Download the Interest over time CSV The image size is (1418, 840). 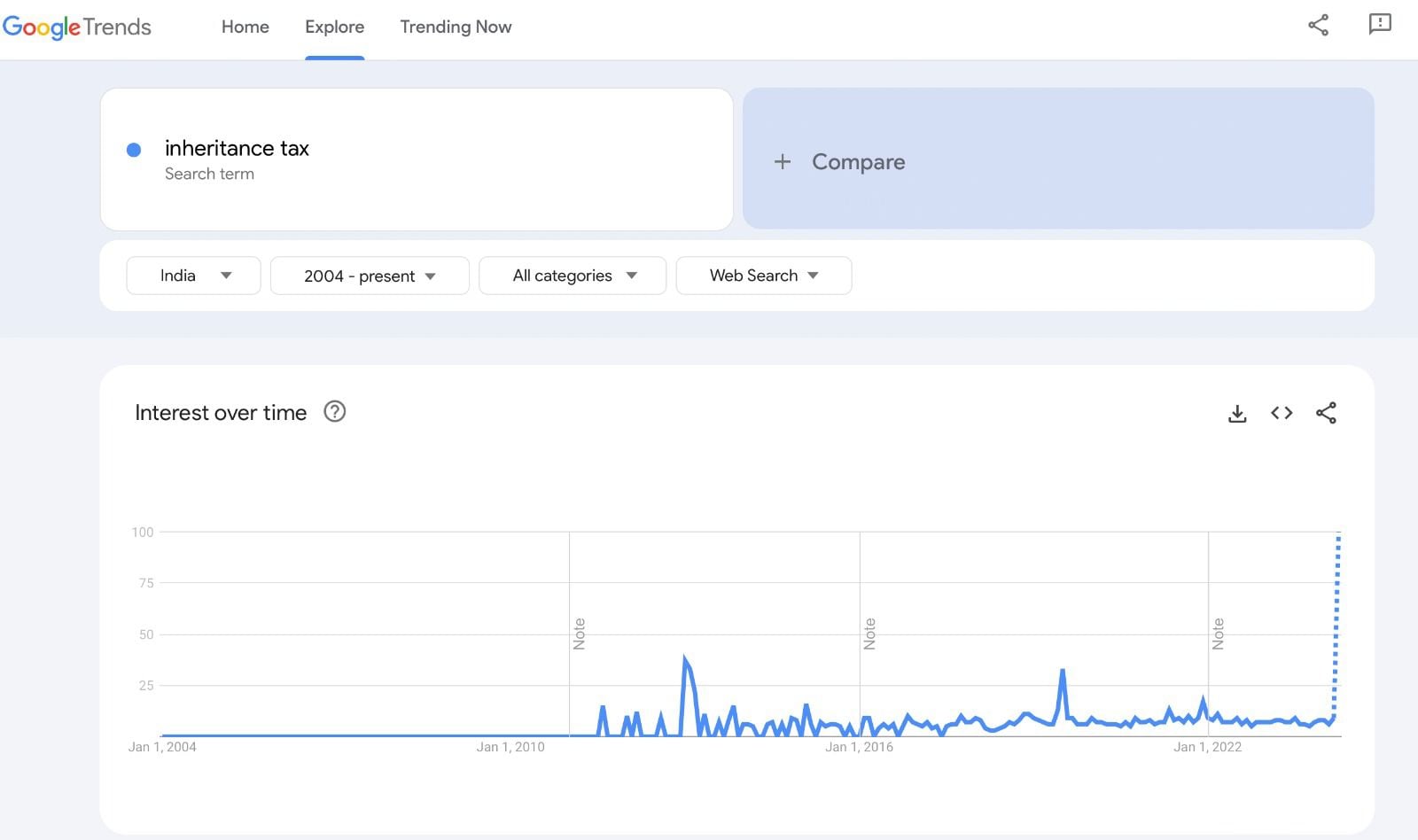[1237, 413]
